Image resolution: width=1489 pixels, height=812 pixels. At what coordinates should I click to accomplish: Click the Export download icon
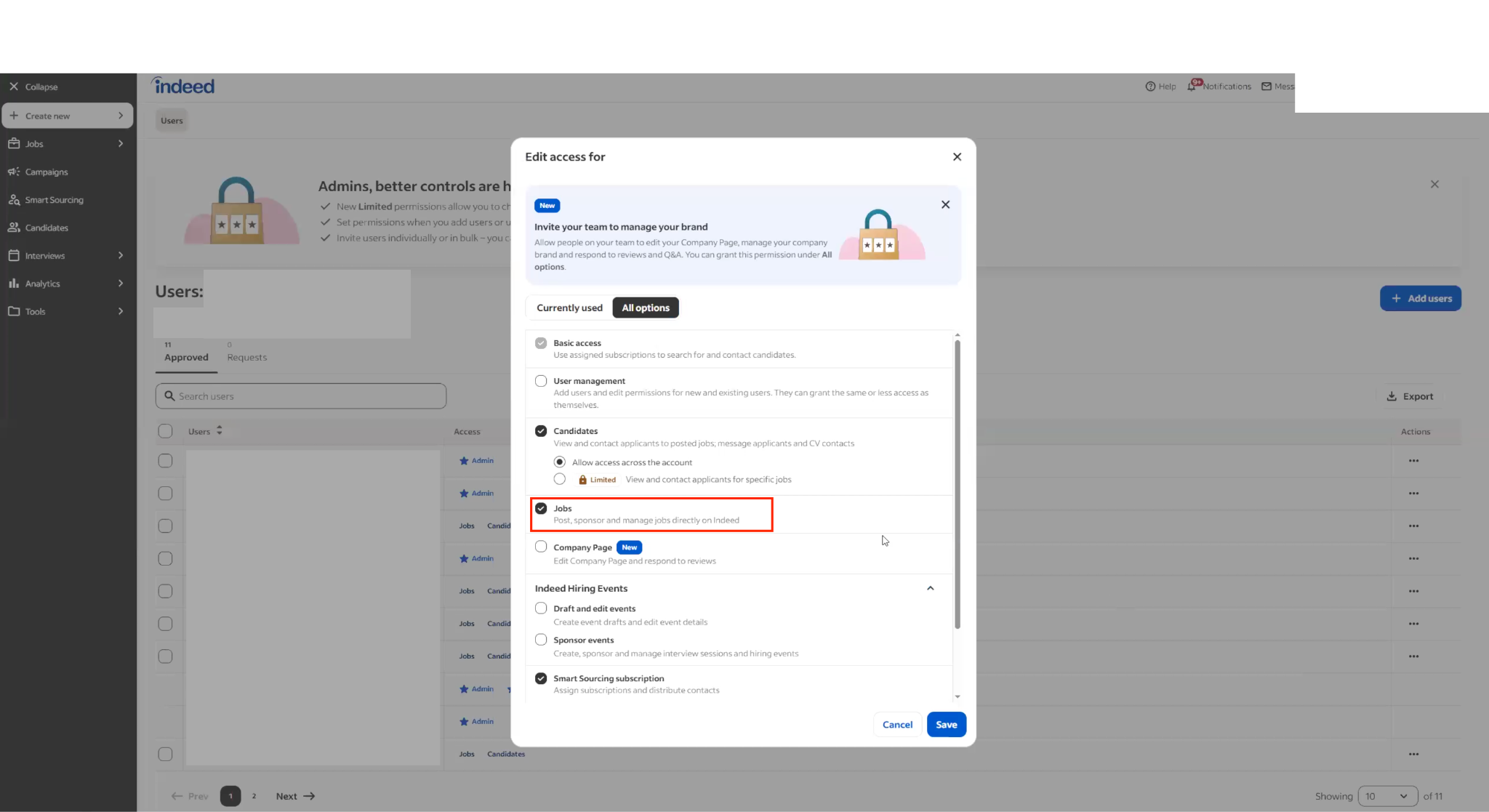point(1392,396)
